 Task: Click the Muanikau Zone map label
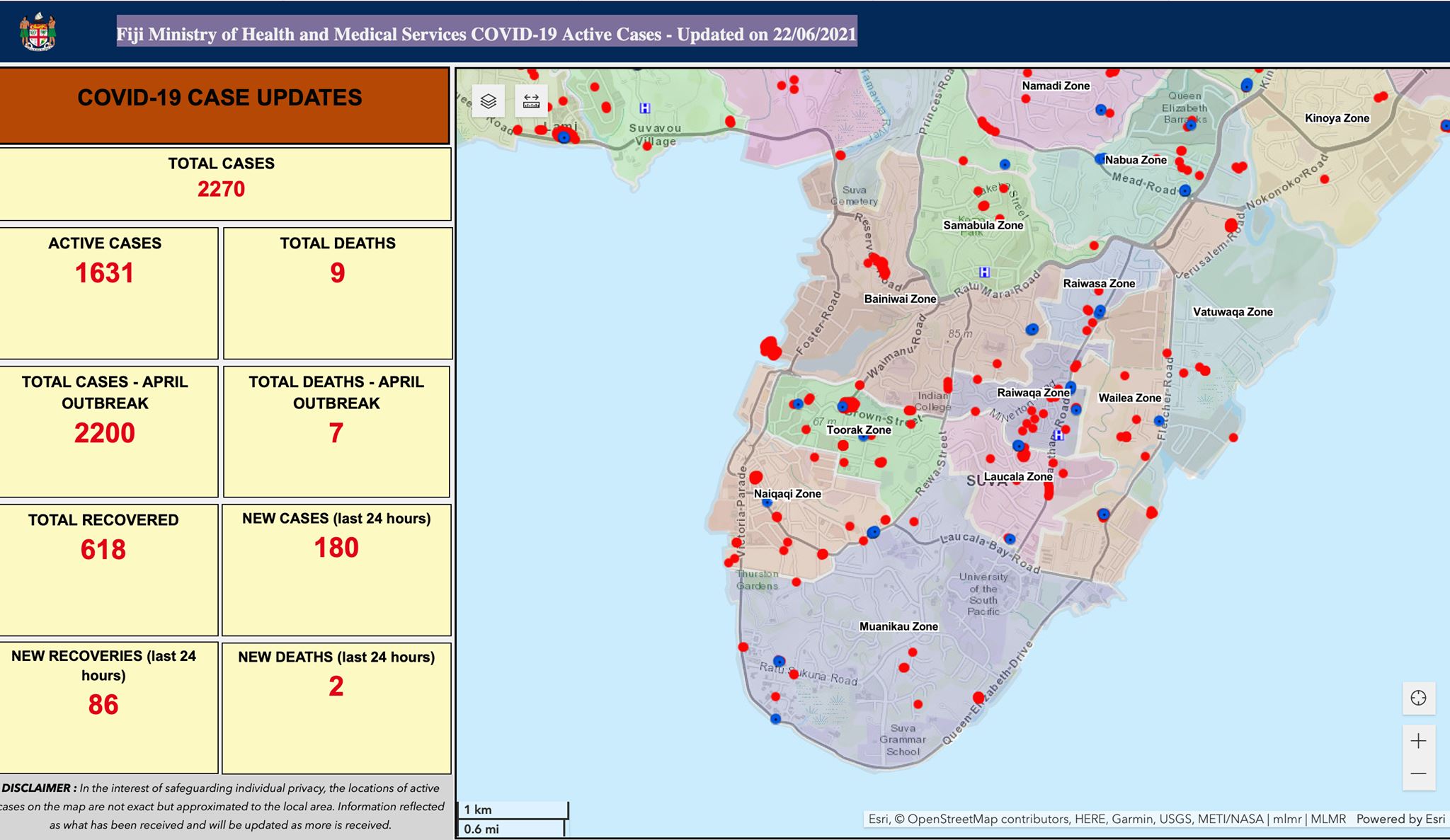pyautogui.click(x=898, y=626)
